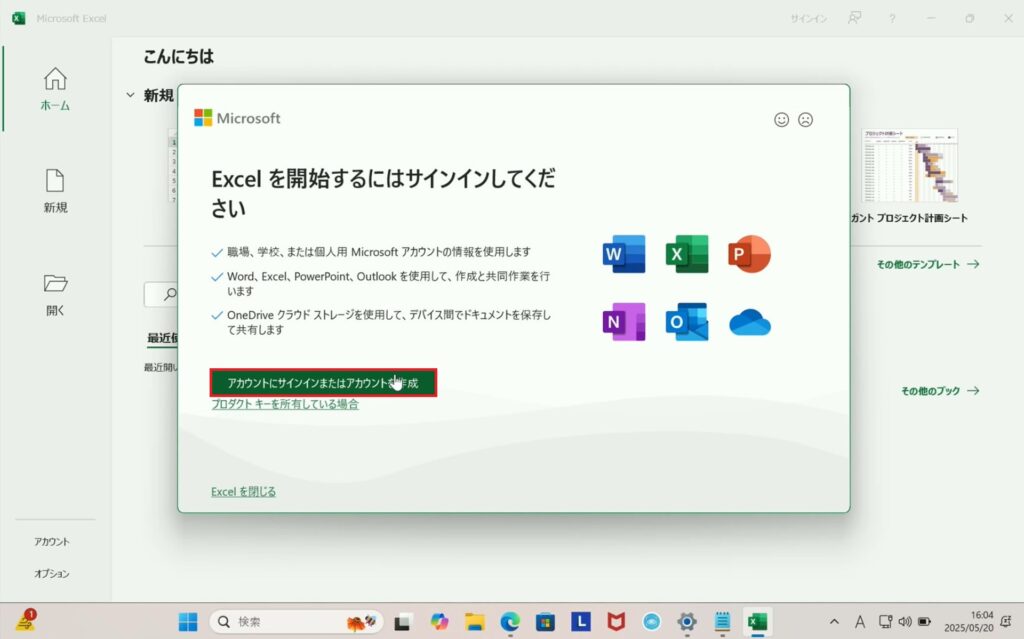Open File Explorer from the taskbar
1024x639 pixels.
(x=475, y=621)
